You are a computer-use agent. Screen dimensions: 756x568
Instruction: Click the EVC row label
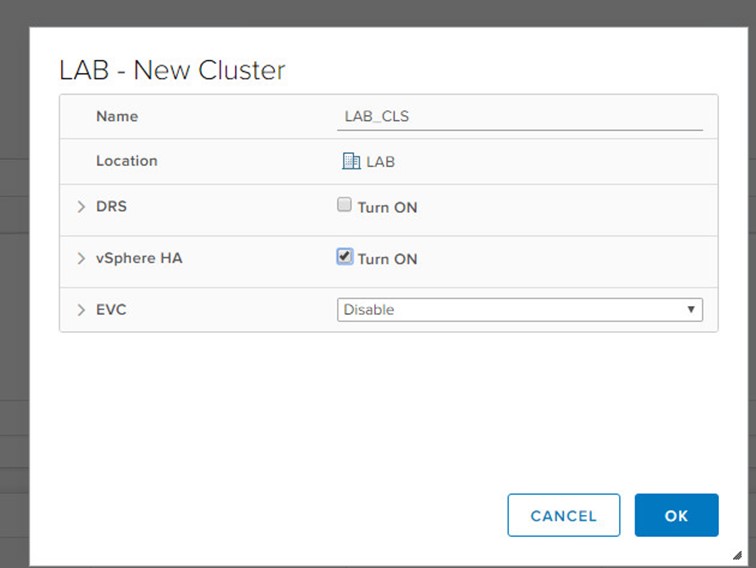point(111,310)
